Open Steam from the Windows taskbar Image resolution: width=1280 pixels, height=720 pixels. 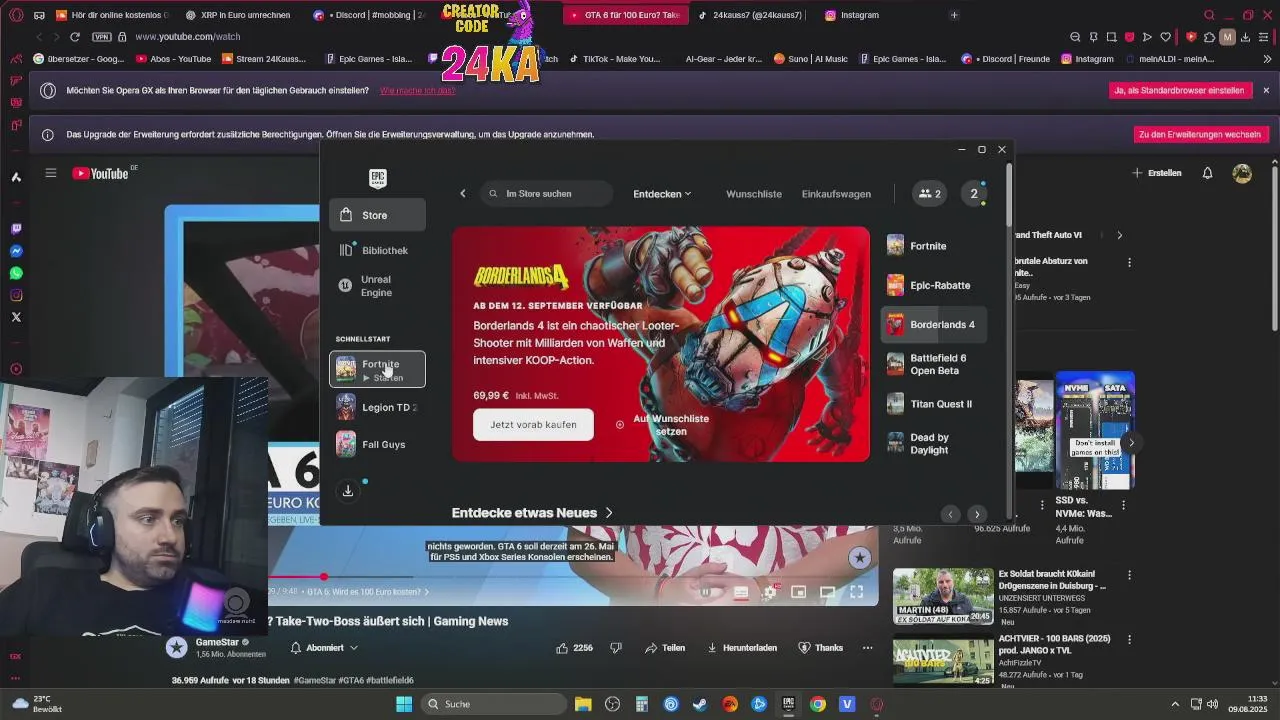pyautogui.click(x=700, y=704)
